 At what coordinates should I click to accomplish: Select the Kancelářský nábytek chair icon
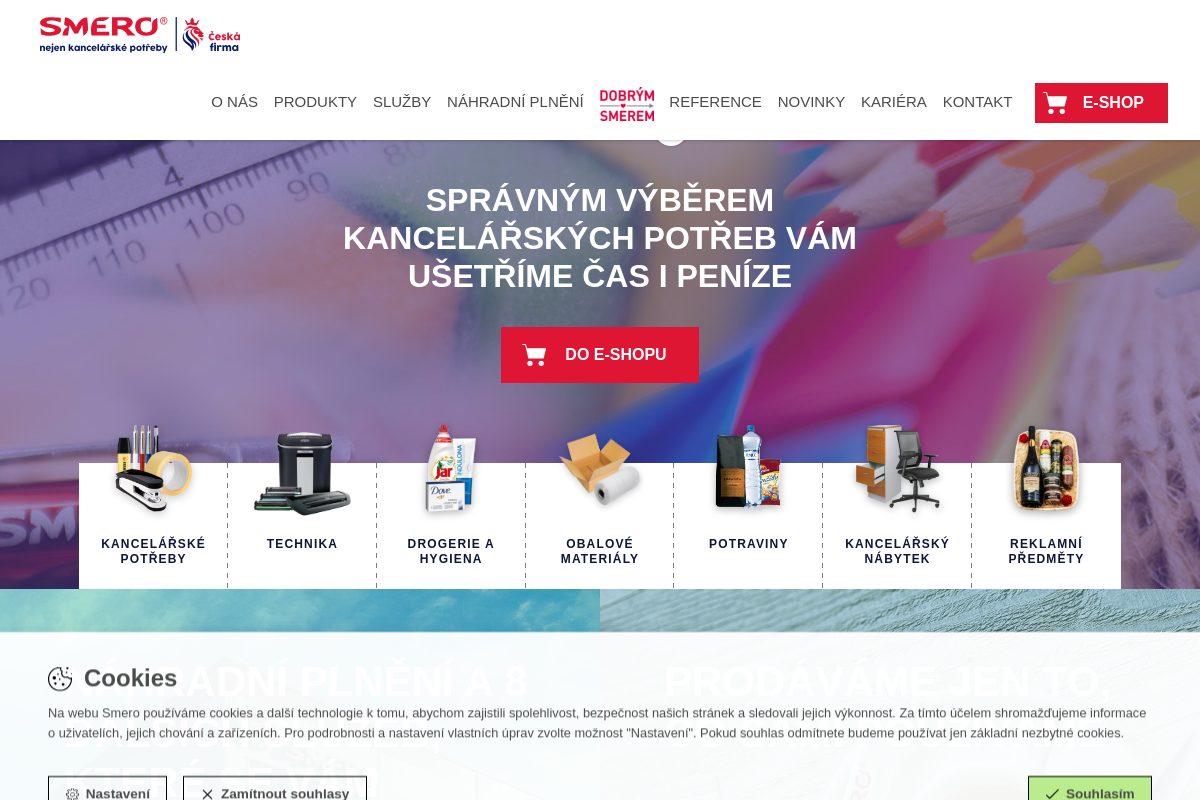[x=897, y=468]
